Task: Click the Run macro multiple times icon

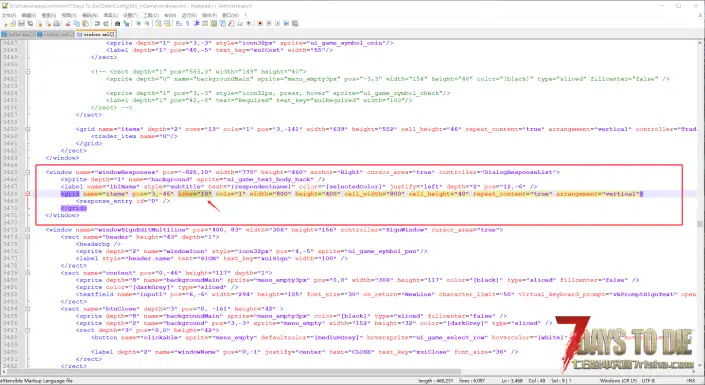Action: tap(286, 23)
